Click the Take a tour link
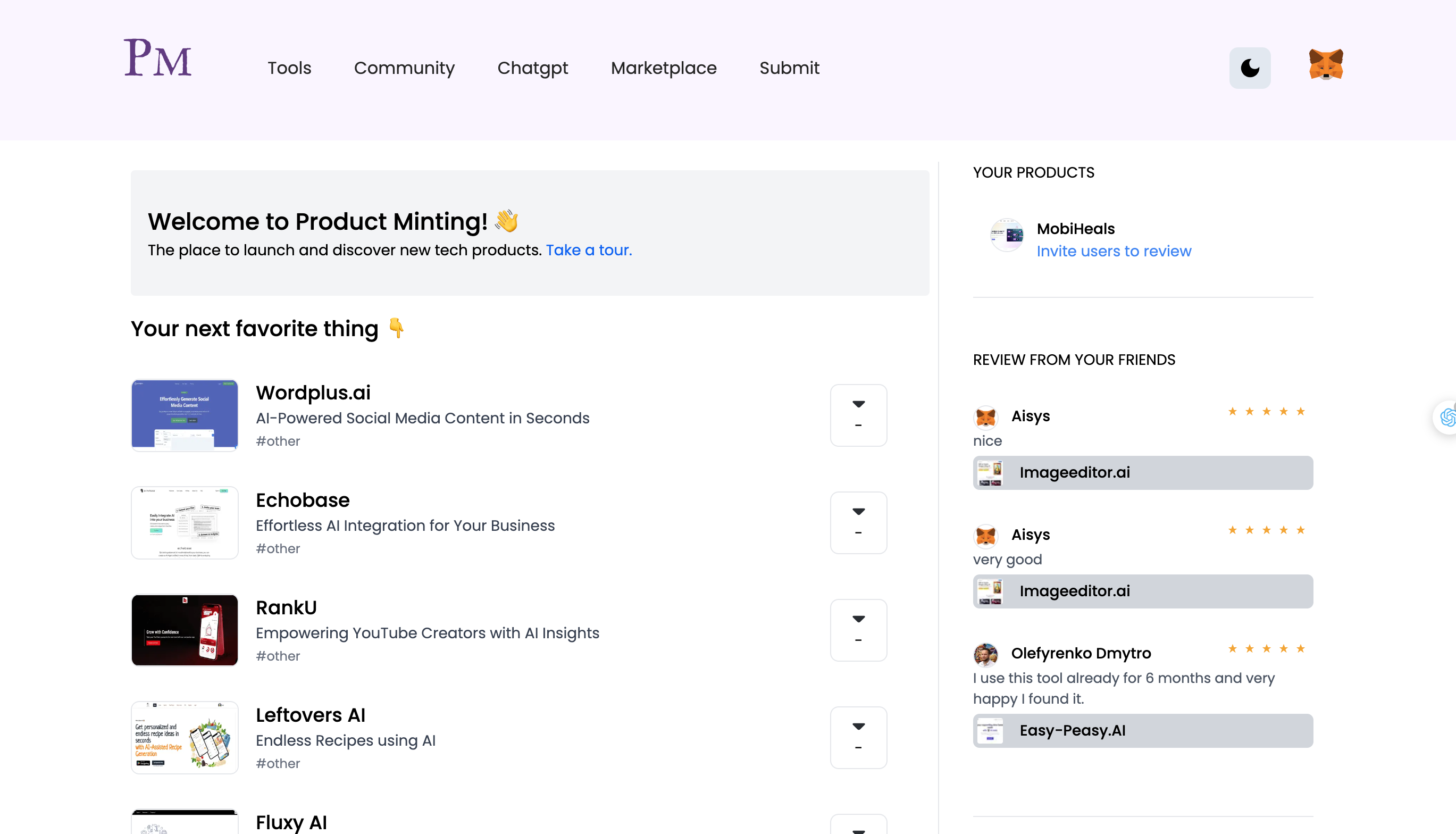The image size is (1456, 834). (589, 251)
